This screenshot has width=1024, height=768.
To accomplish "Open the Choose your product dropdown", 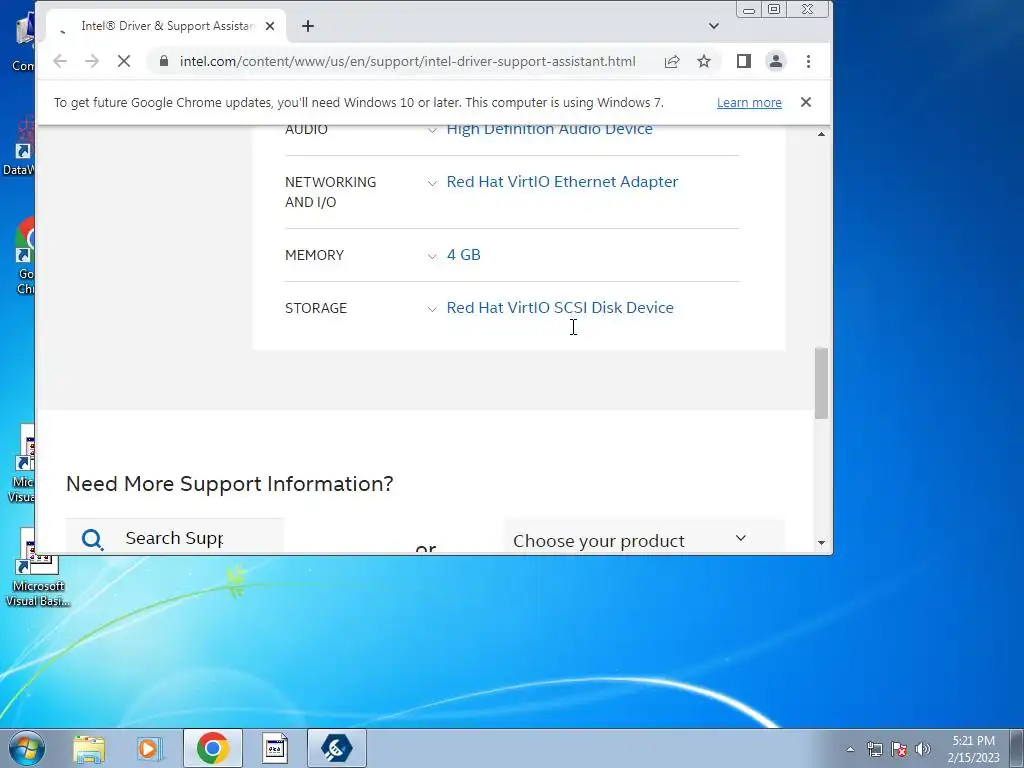I will [x=643, y=539].
